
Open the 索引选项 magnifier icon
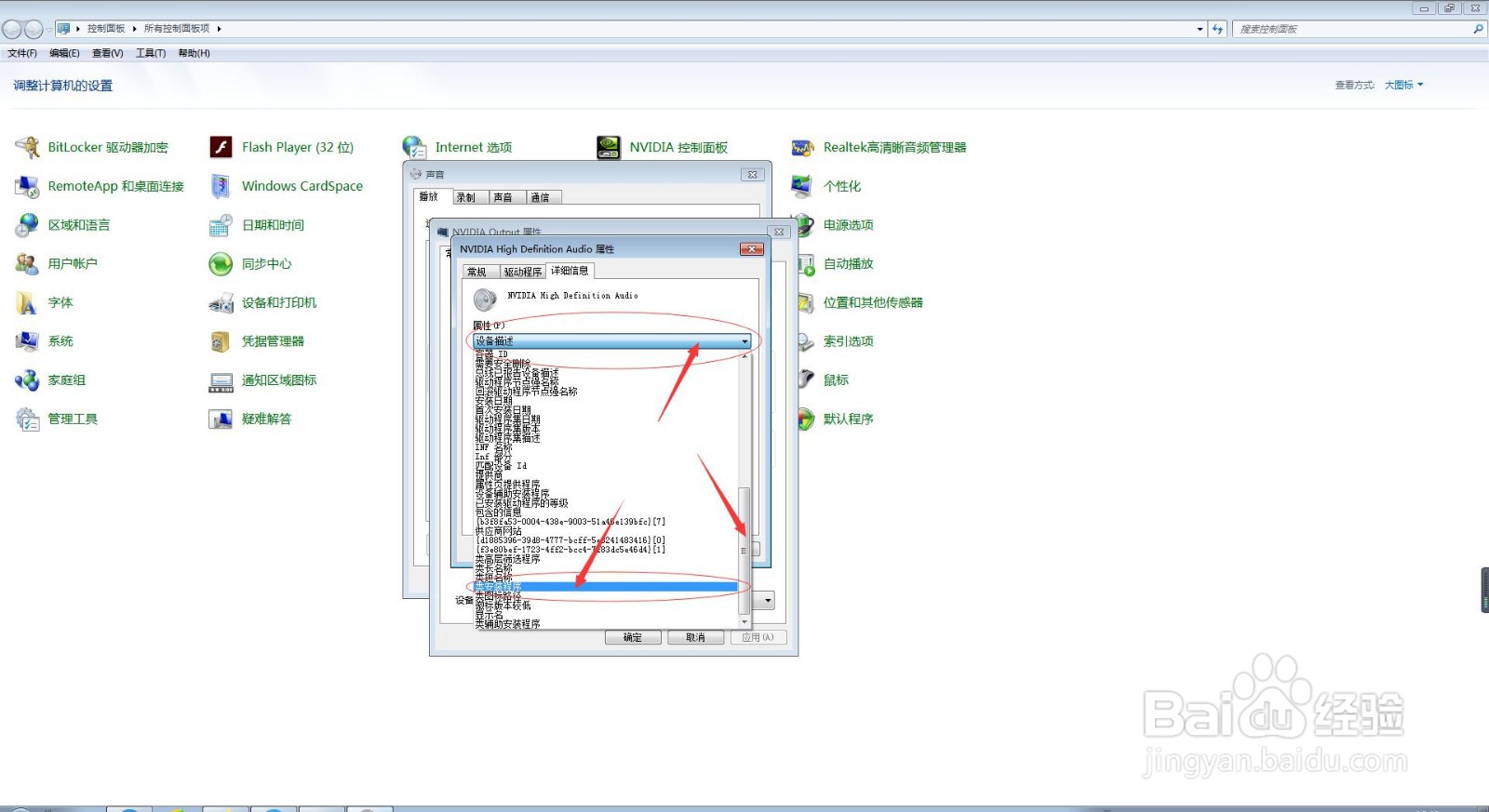pos(806,341)
